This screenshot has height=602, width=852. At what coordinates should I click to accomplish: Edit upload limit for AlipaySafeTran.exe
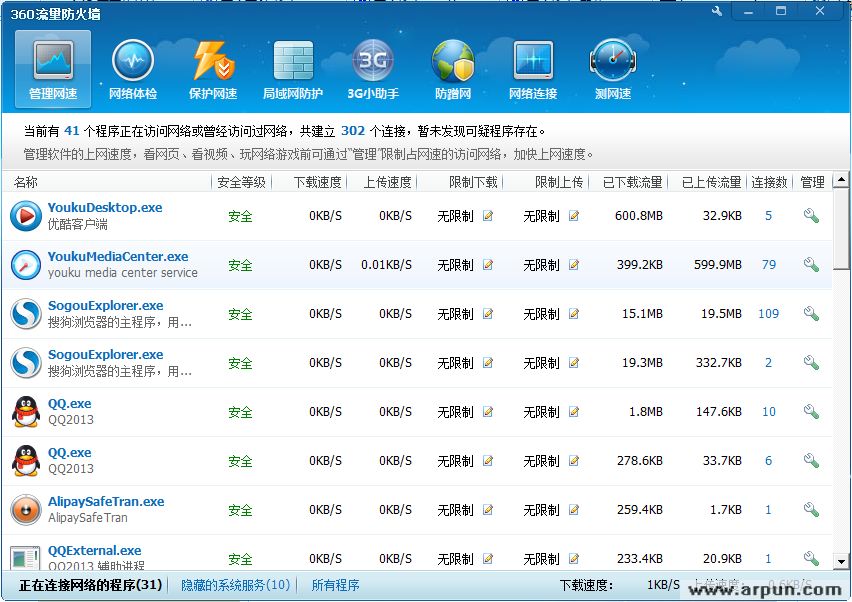point(574,510)
